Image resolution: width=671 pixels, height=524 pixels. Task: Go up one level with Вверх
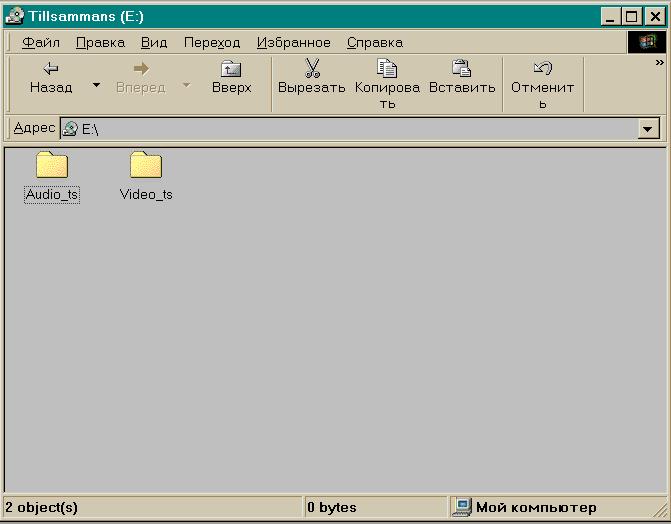231,77
